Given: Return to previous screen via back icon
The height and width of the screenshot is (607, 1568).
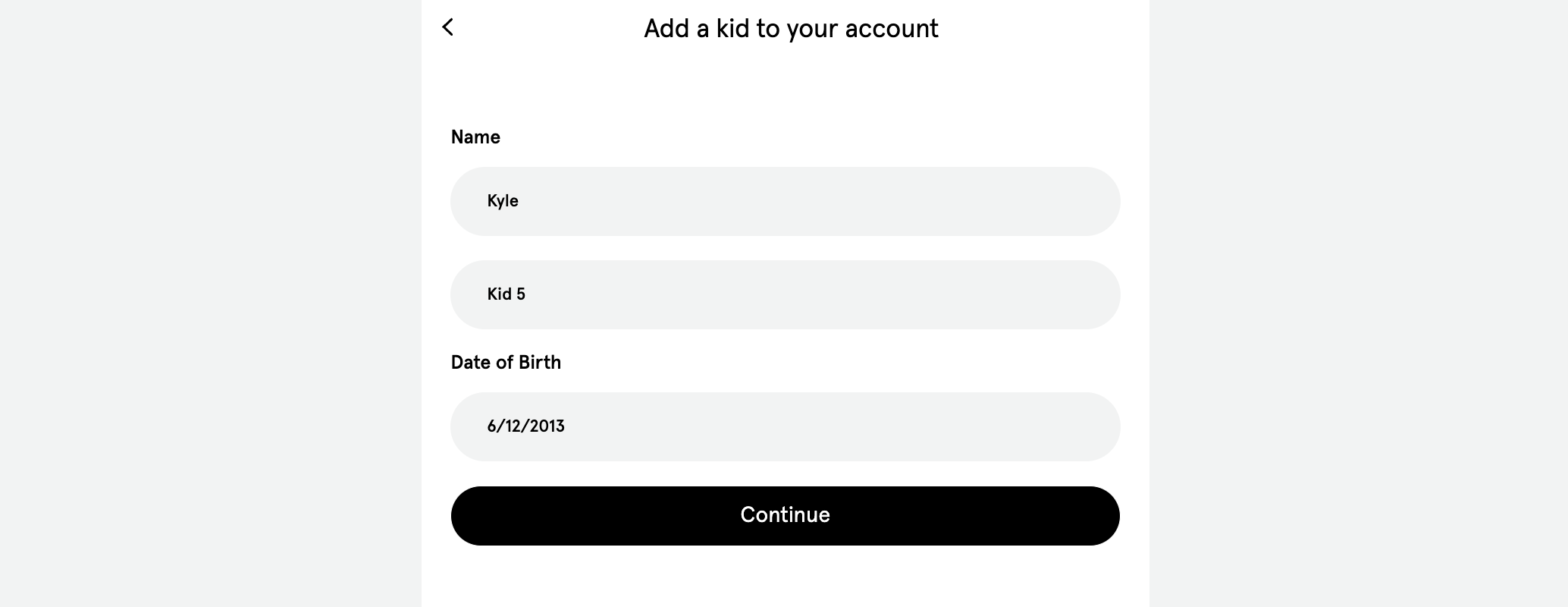Looking at the screenshot, I should click(448, 27).
